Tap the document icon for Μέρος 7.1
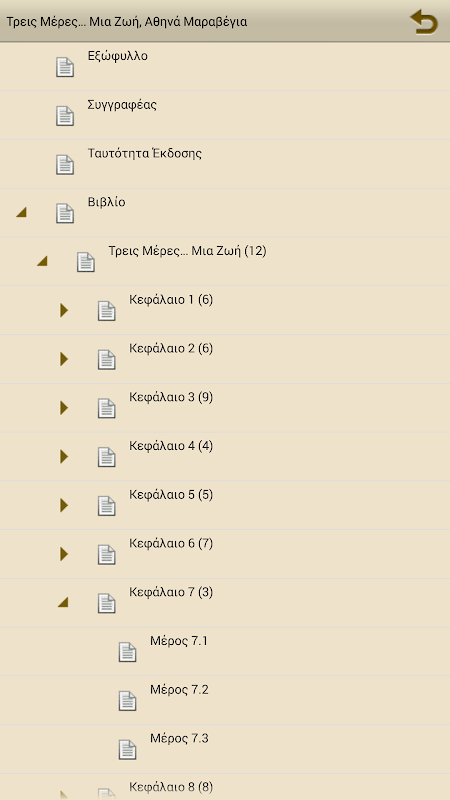The height and width of the screenshot is (800, 450). (x=128, y=652)
